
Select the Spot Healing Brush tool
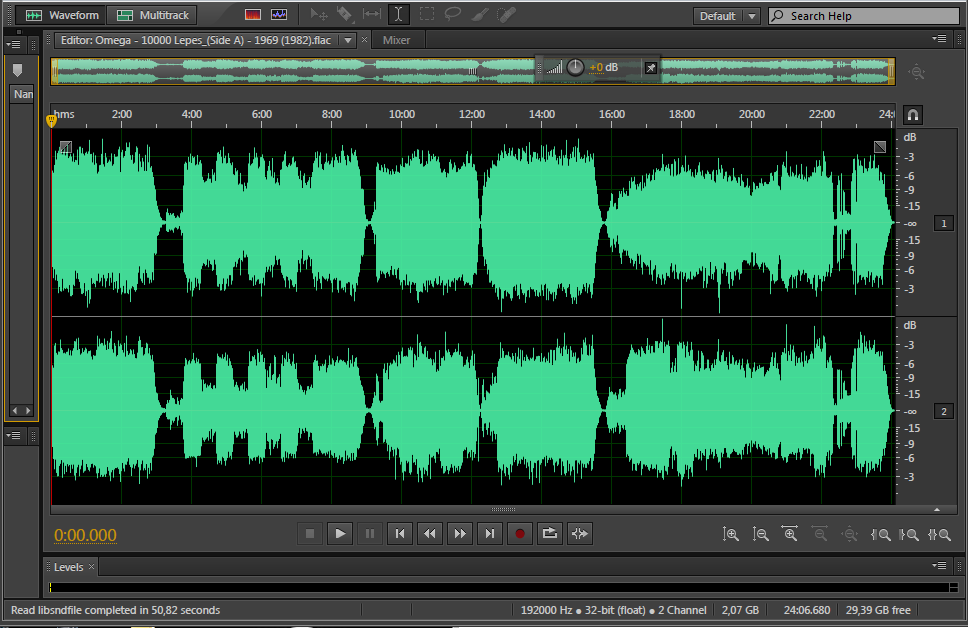[506, 14]
